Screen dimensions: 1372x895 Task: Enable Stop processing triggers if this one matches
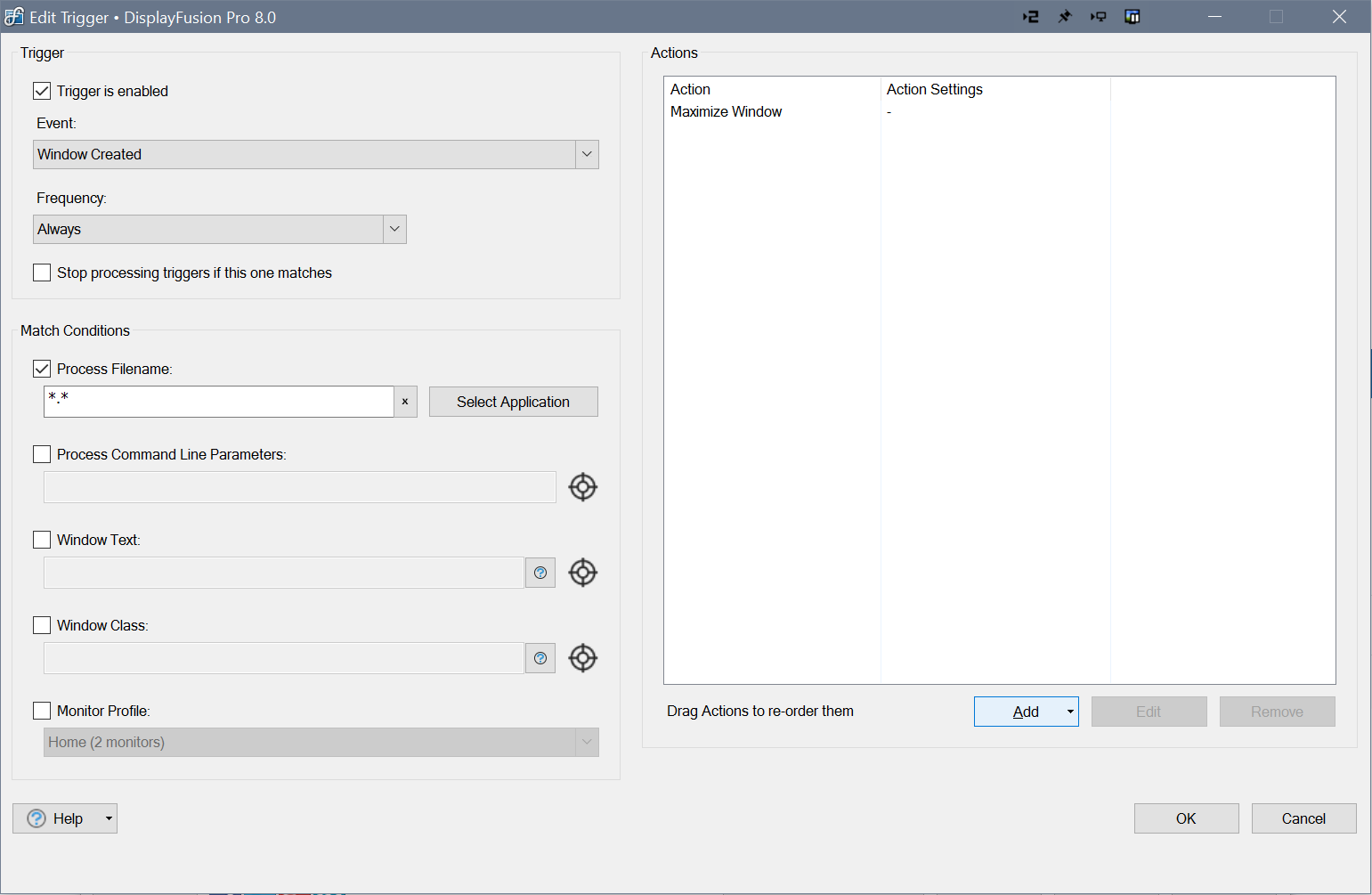coord(42,273)
